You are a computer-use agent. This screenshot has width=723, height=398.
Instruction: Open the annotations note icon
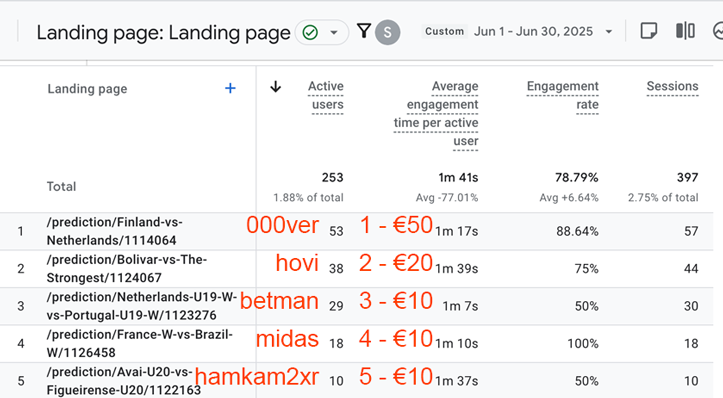click(649, 31)
